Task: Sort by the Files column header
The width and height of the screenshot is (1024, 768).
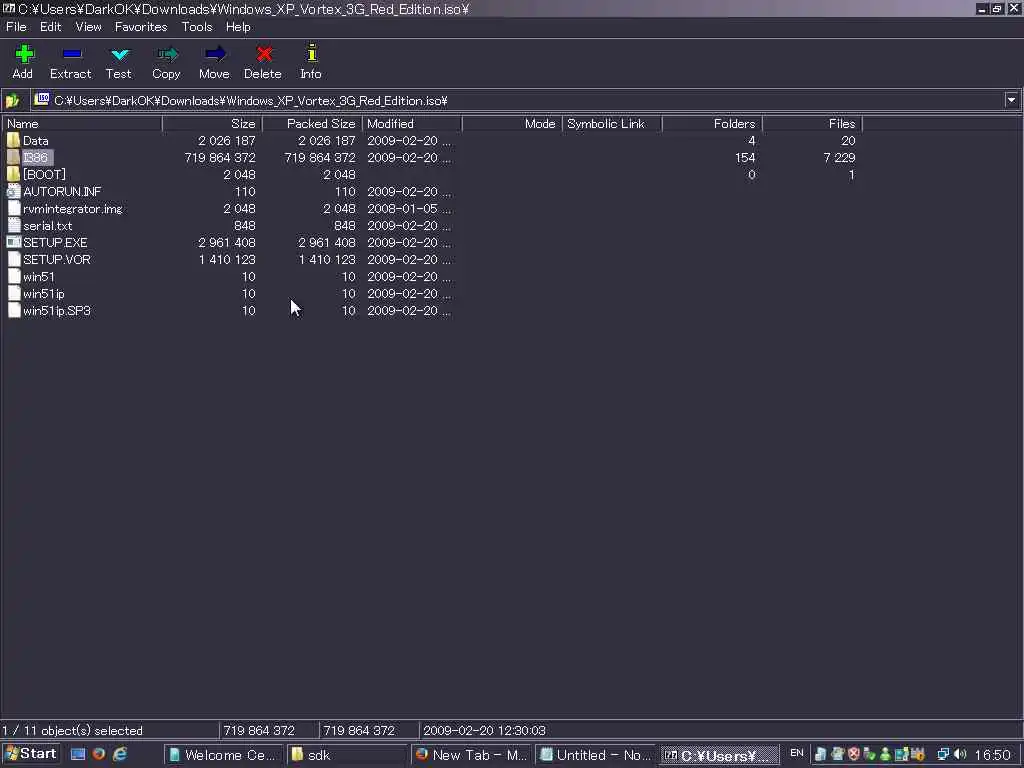Action: tap(812, 123)
